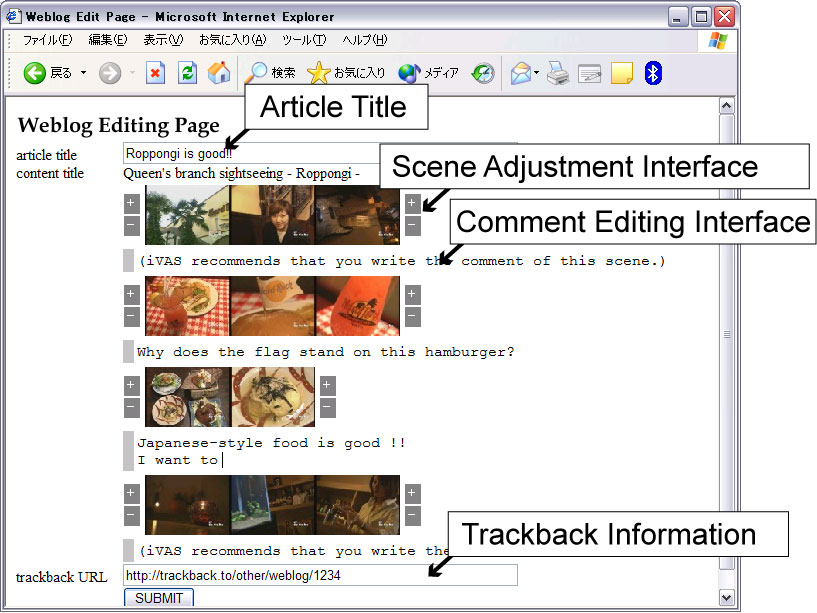
Task: Open the Favorites star (お気に入り) toolbar button
Action: (346, 73)
